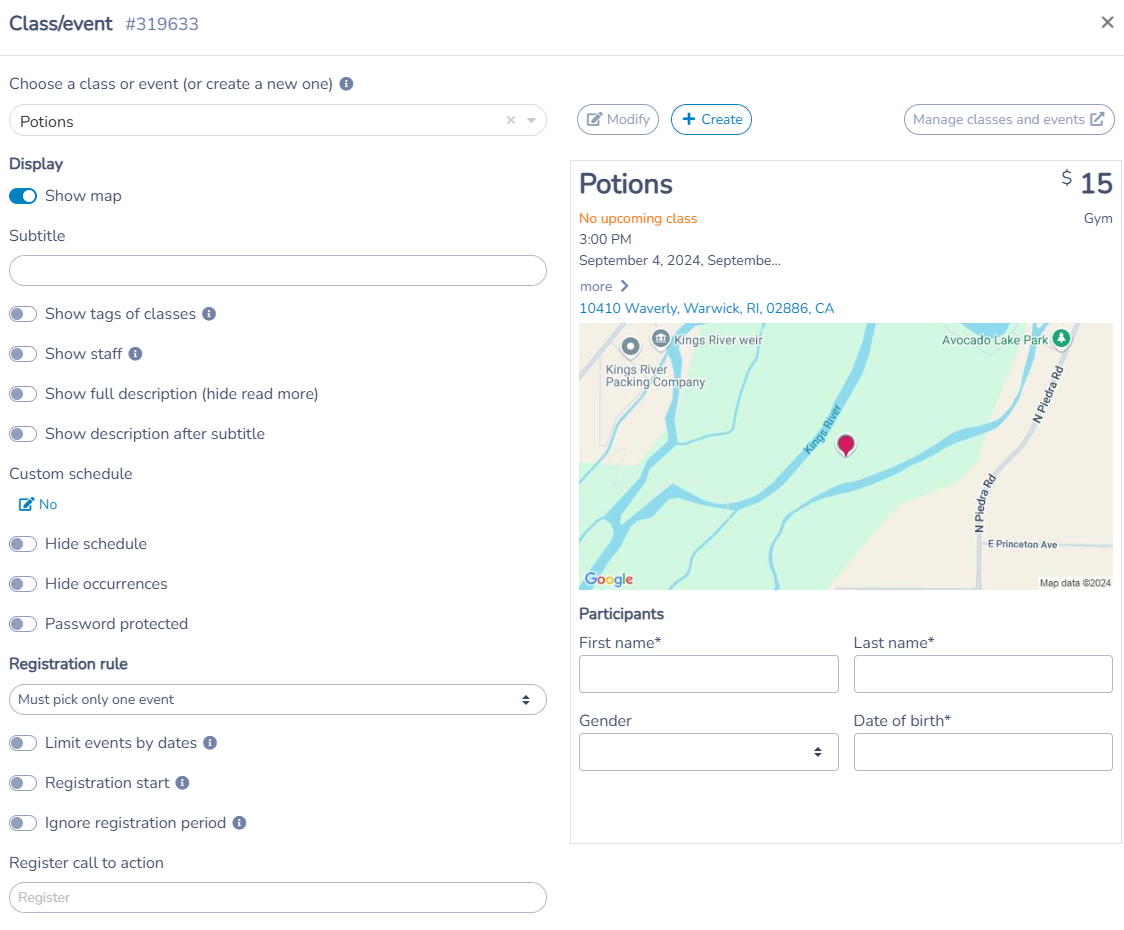Click the Modify button

(618, 120)
